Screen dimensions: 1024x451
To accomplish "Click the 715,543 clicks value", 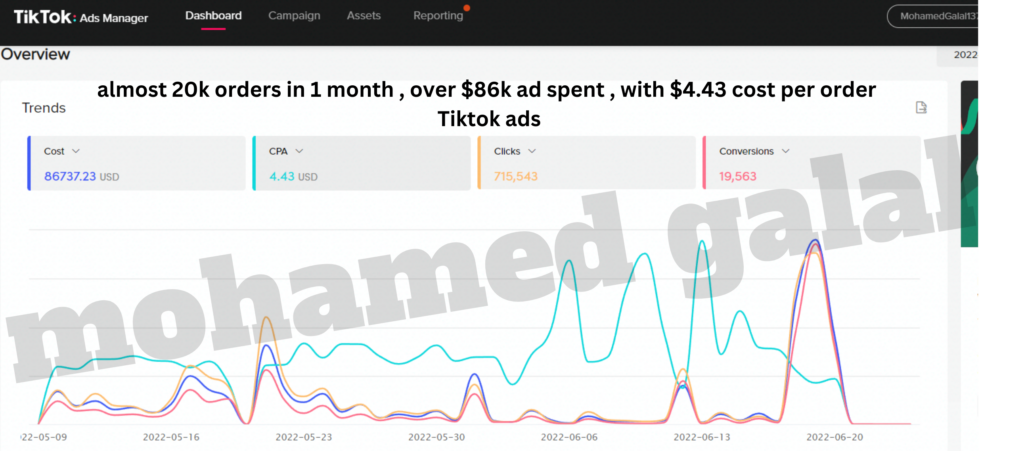I will coord(516,176).
